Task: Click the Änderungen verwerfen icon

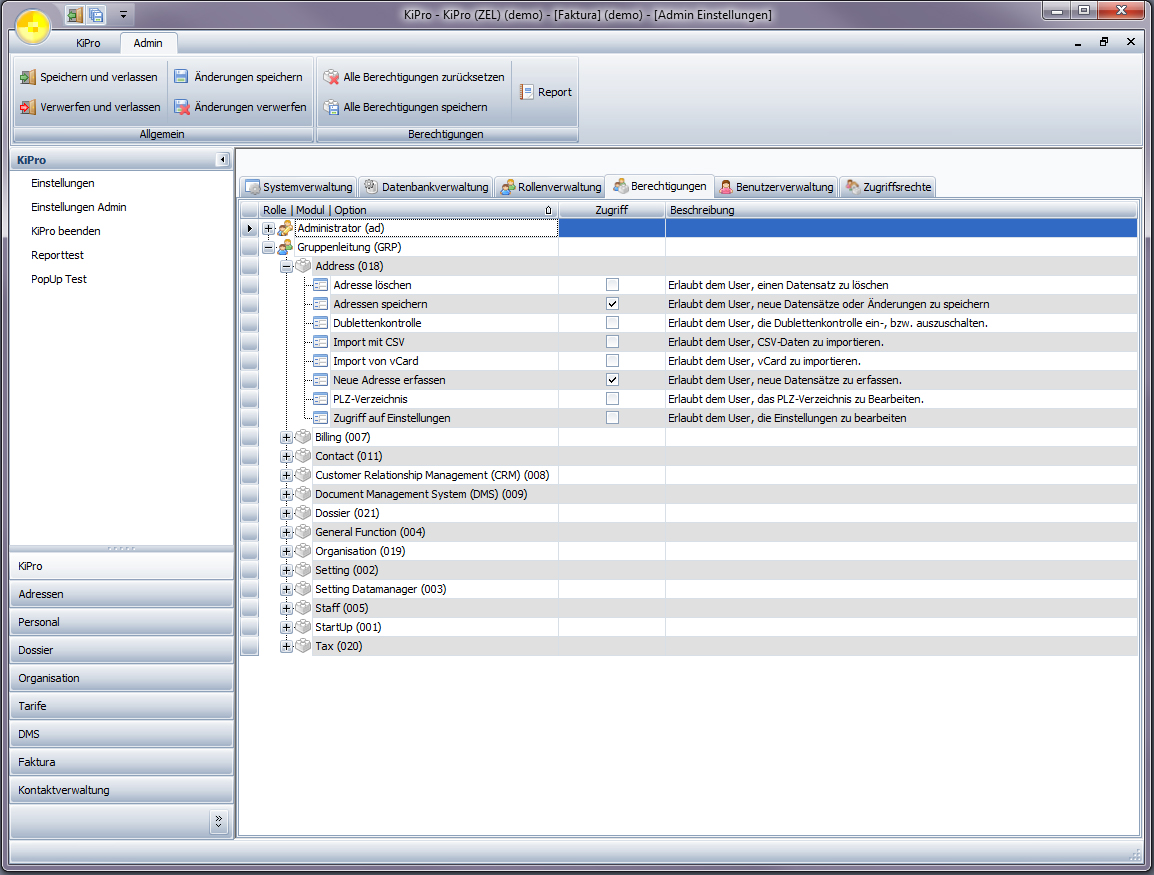Action: (181, 107)
